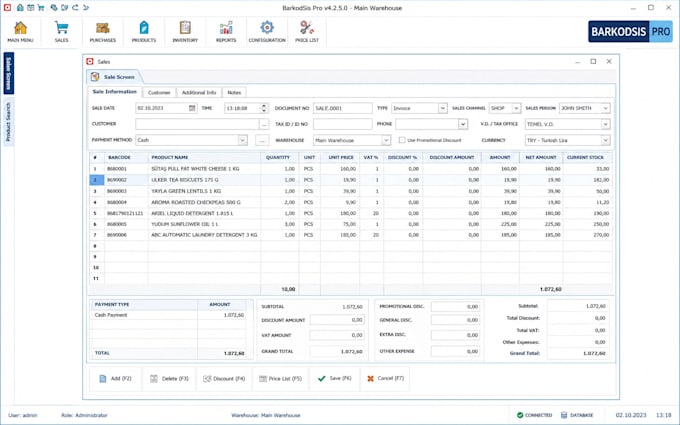
Task: Click the Quantity column header
Action: coord(280,157)
